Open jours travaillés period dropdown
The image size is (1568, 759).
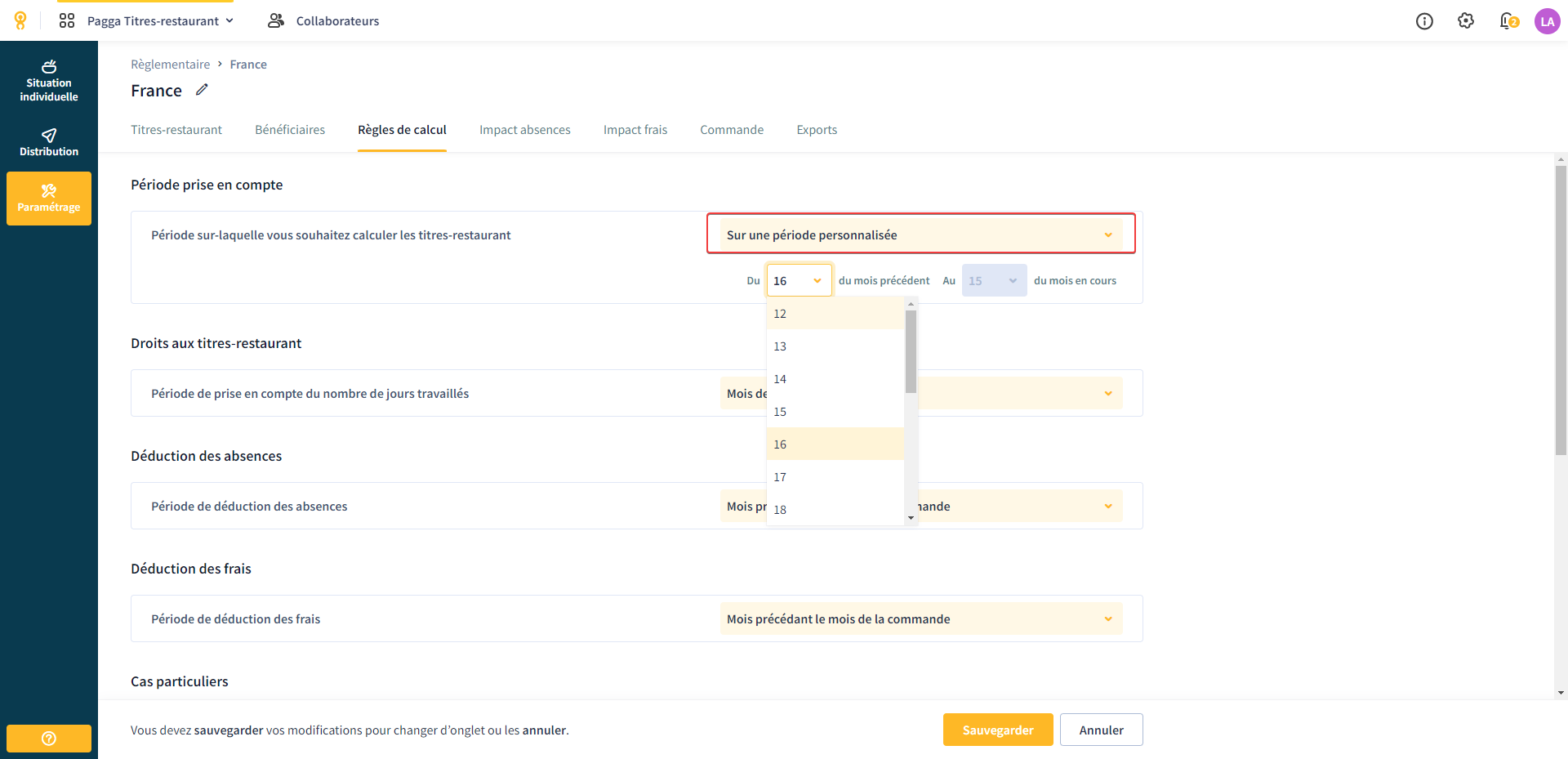[921, 393]
